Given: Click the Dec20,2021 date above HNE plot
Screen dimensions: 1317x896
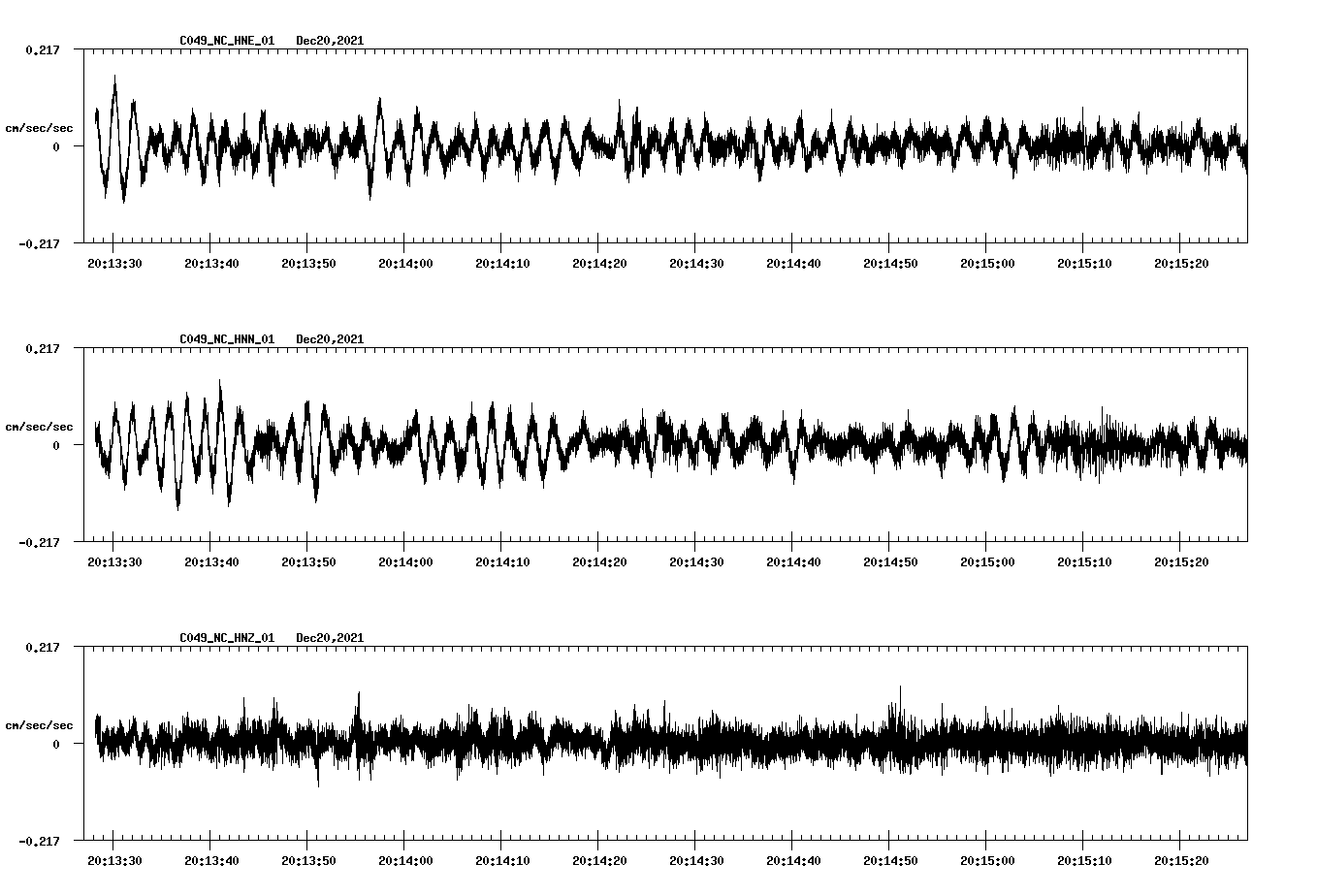Looking at the screenshot, I should (x=330, y=41).
